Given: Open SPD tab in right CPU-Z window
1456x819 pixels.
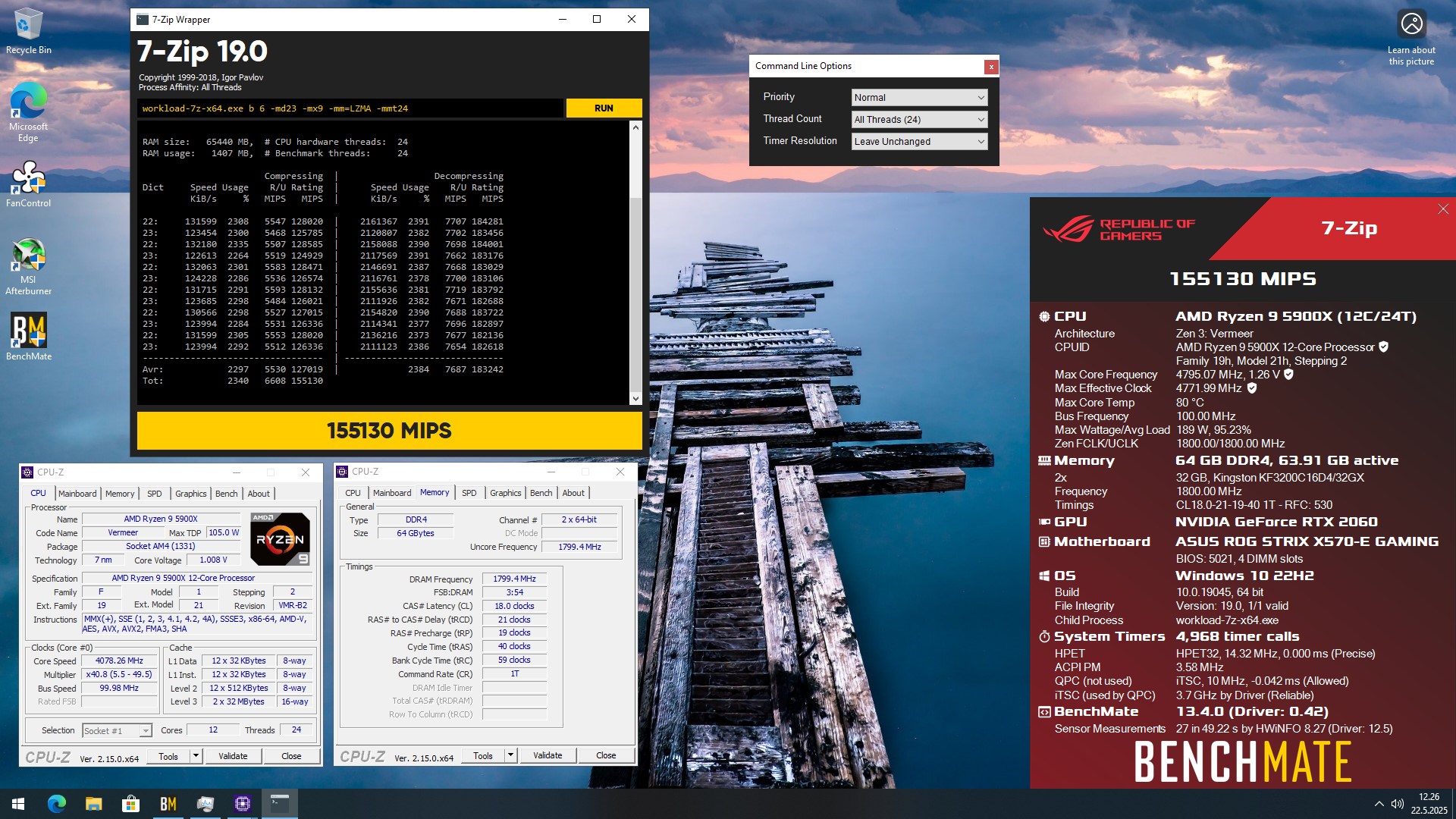Looking at the screenshot, I should (469, 493).
